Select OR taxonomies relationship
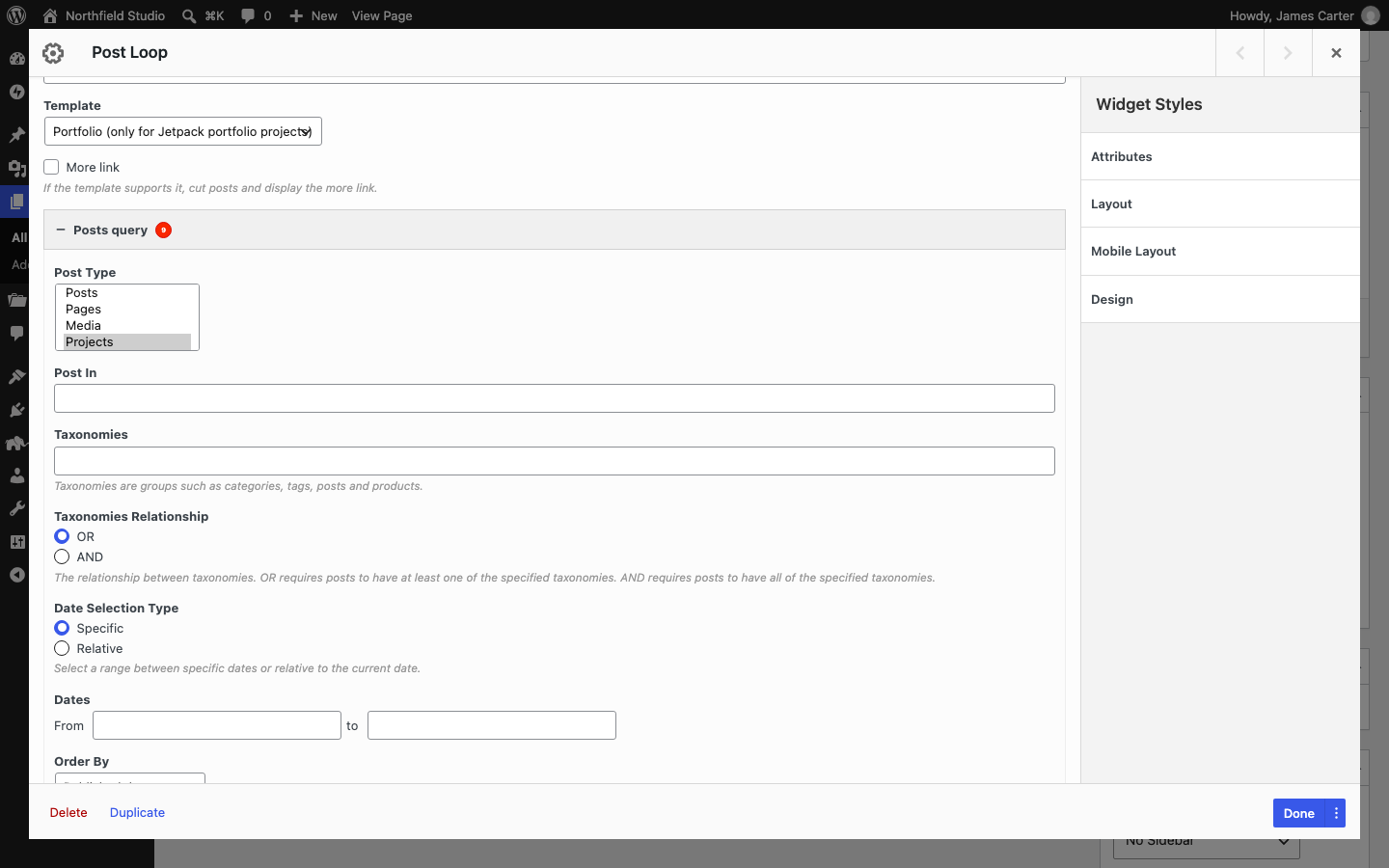Viewport: 1389px width, 868px height. pos(62,536)
